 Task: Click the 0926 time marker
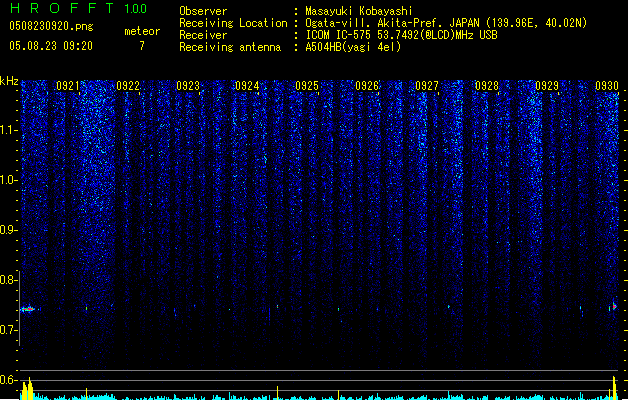pos(367,86)
